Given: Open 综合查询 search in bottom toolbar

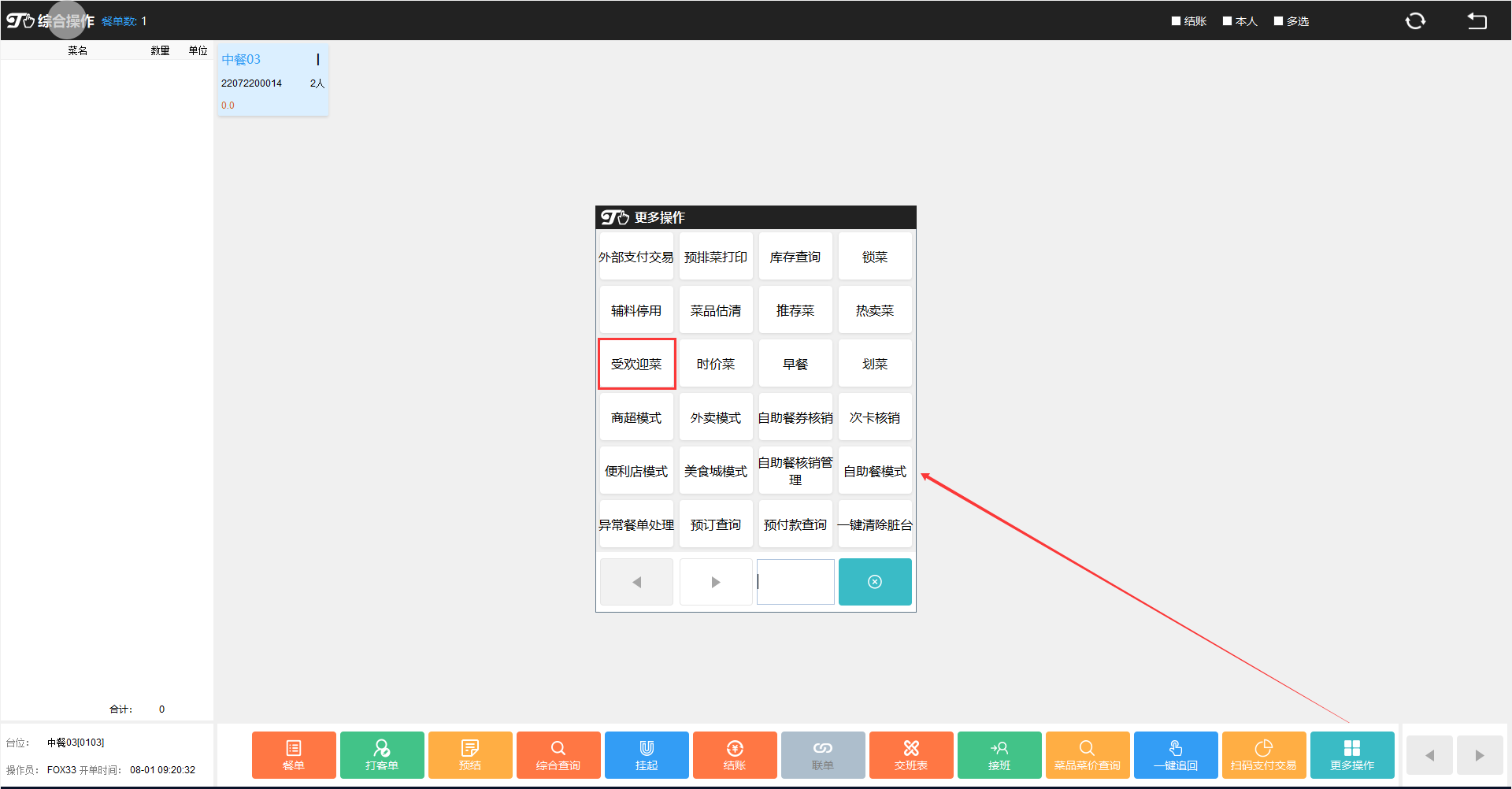Looking at the screenshot, I should (558, 754).
